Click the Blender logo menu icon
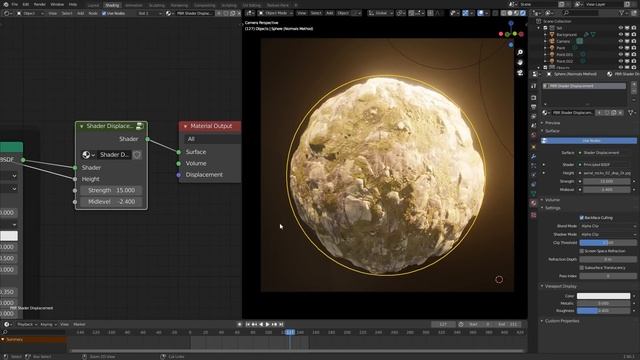This screenshot has width=640, height=360. [x=5, y=4]
